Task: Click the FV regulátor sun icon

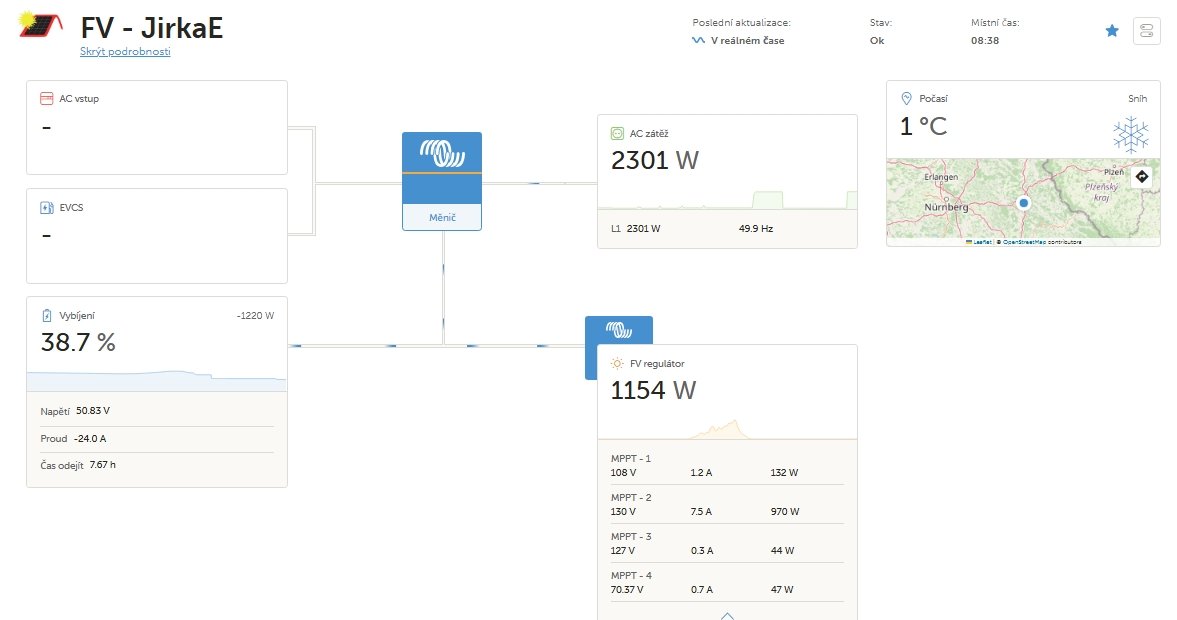Action: click(x=617, y=364)
